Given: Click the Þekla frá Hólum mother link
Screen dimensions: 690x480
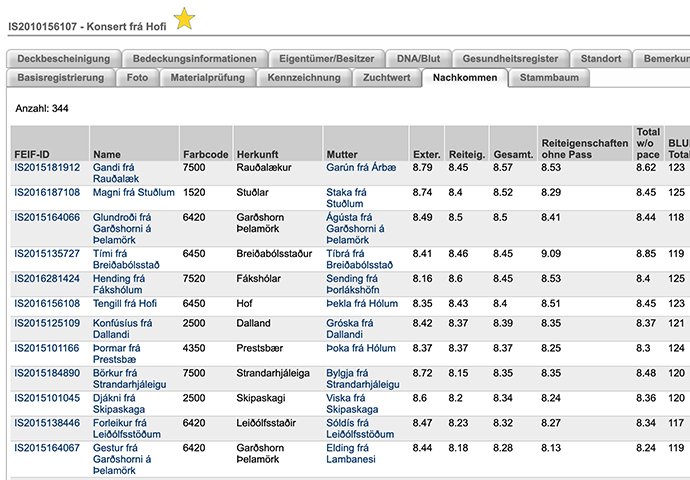Looking at the screenshot, I should pyautogui.click(x=362, y=304).
